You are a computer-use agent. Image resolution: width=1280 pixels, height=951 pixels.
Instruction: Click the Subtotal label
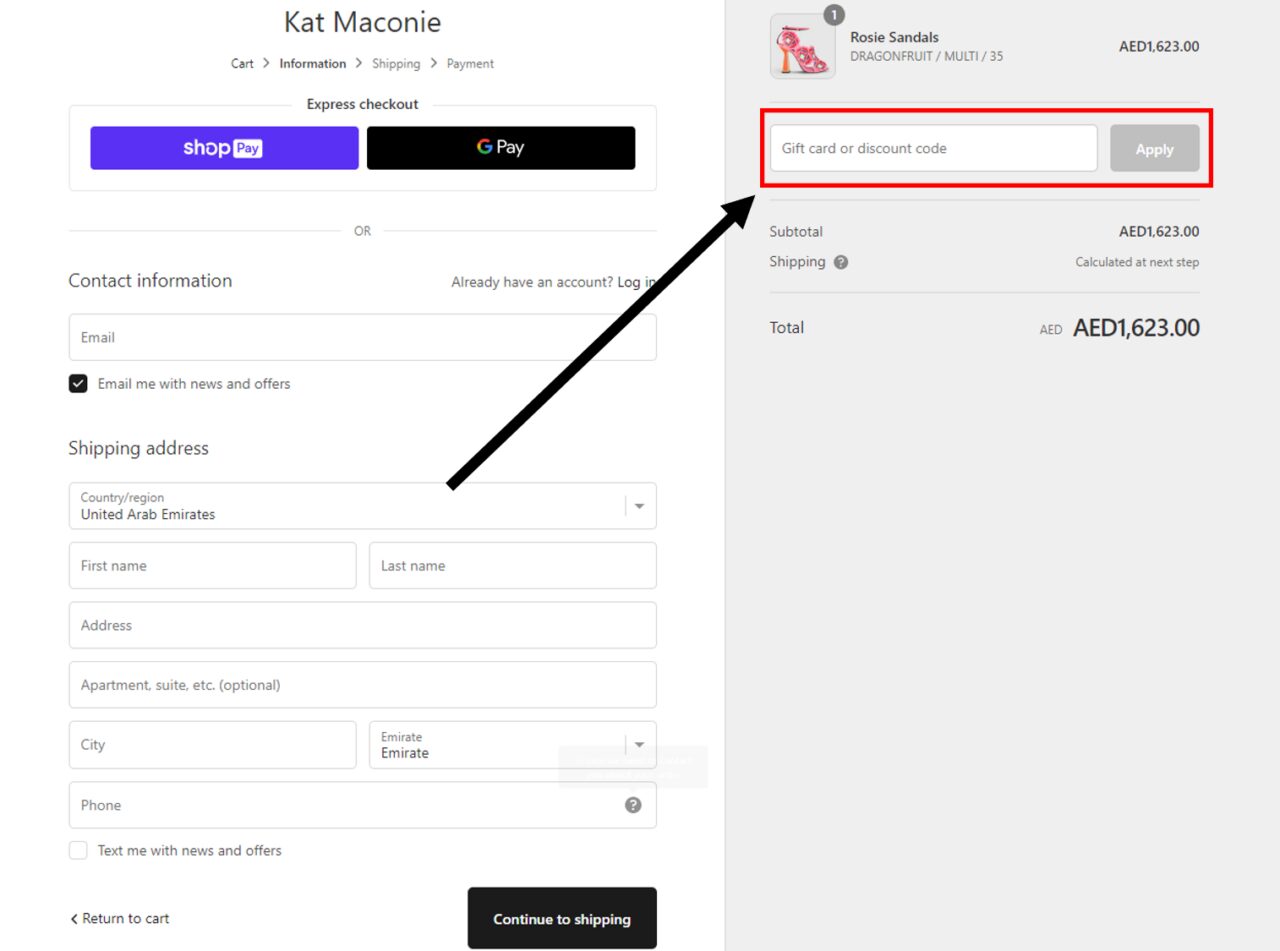[x=796, y=232]
